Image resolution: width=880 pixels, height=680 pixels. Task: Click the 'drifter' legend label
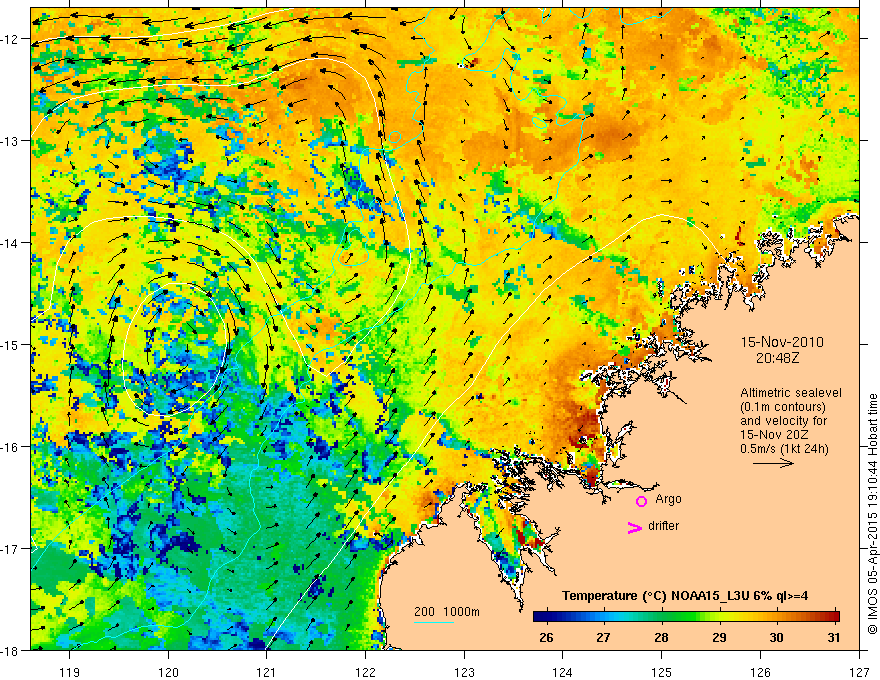click(663, 526)
